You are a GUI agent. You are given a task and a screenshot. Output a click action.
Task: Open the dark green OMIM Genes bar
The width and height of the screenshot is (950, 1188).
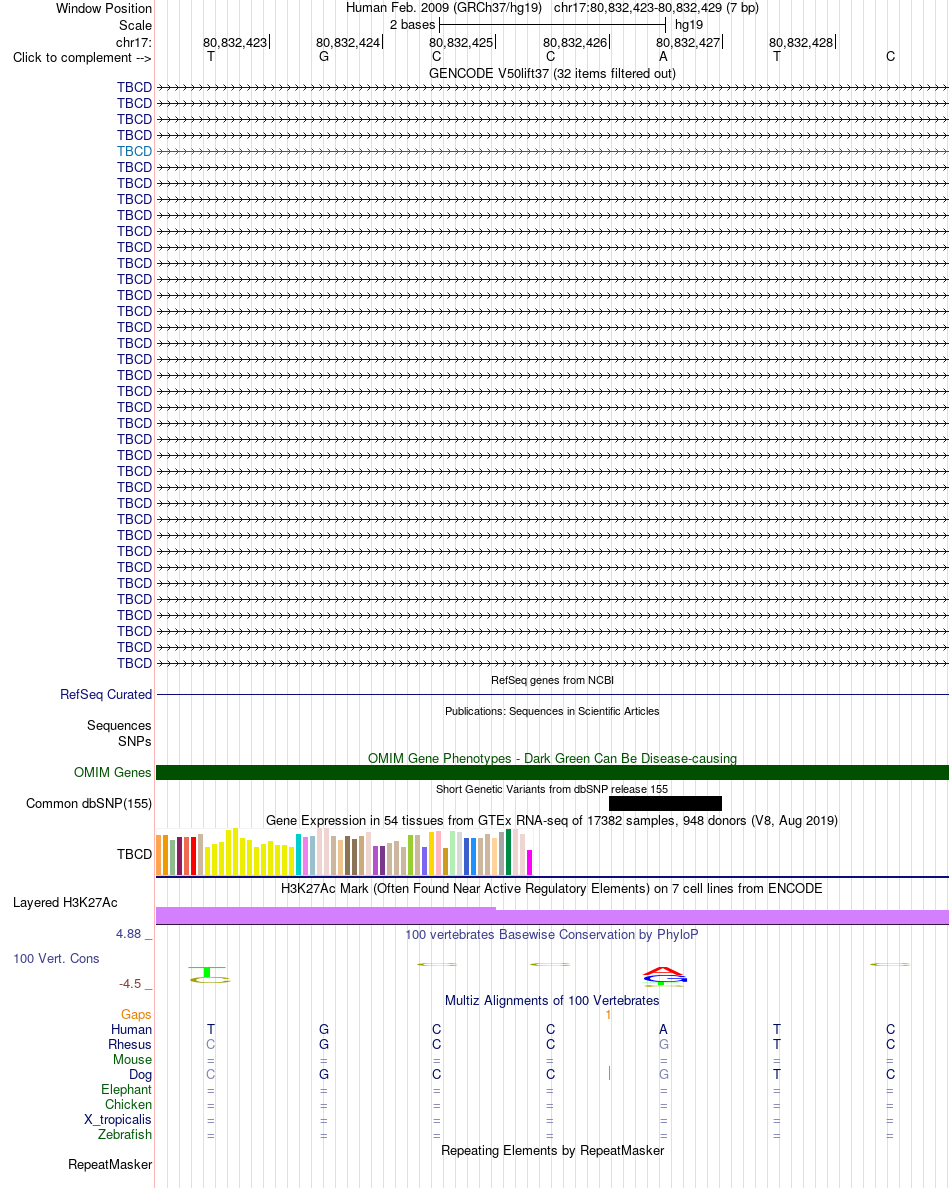552,772
